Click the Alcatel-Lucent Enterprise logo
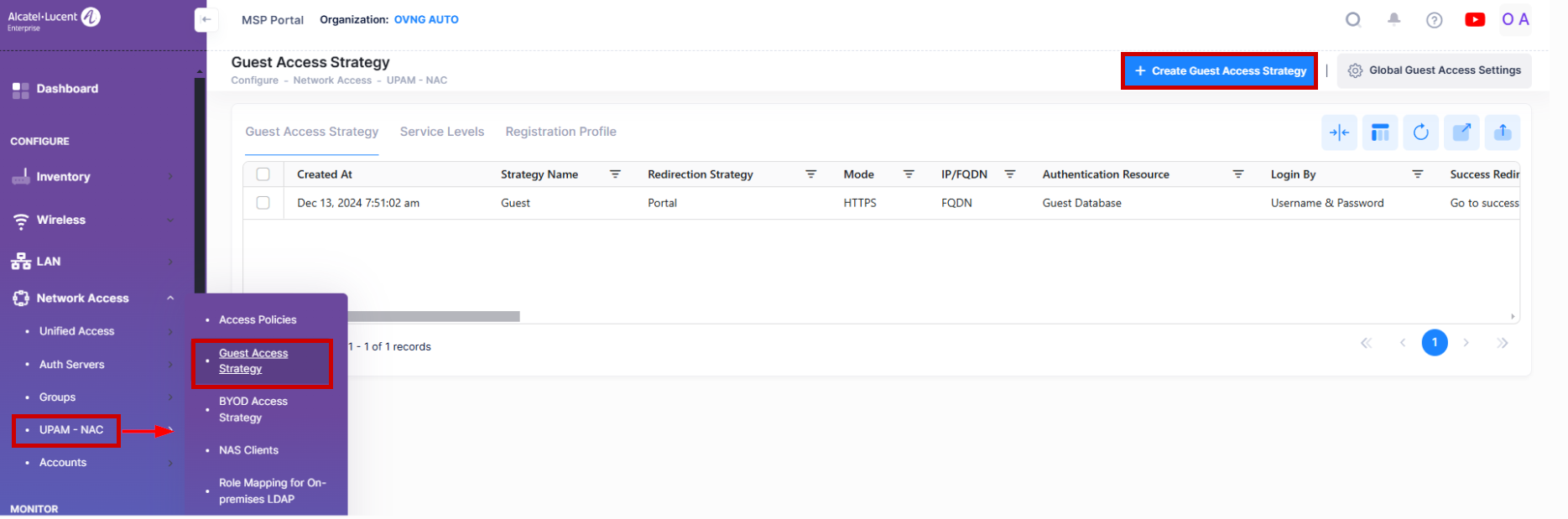Image resolution: width=1568 pixels, height=519 pixels. 54,18
